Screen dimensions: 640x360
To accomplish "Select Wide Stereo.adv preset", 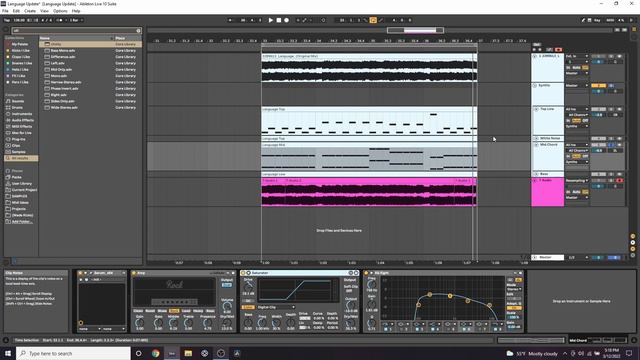I will point(64,107).
